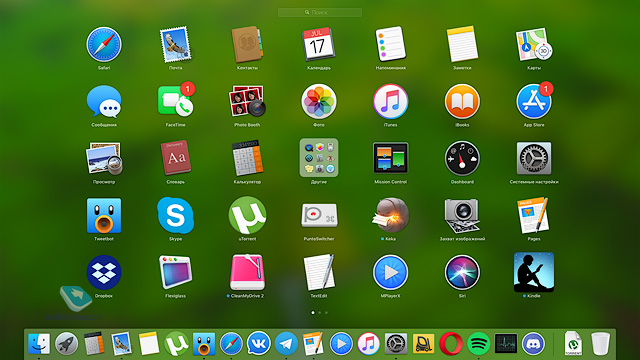This screenshot has height=360, width=640.
Task: Open Calculator in the Dock
Action: pyautogui.click(x=94, y=344)
